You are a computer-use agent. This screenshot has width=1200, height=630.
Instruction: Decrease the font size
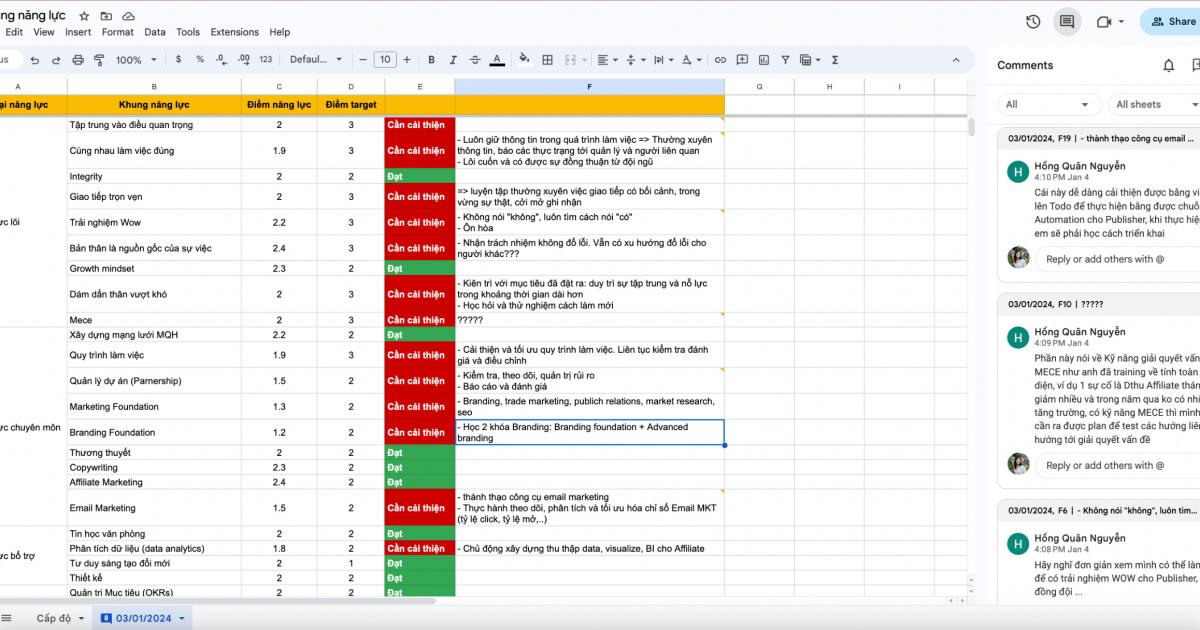coord(363,60)
